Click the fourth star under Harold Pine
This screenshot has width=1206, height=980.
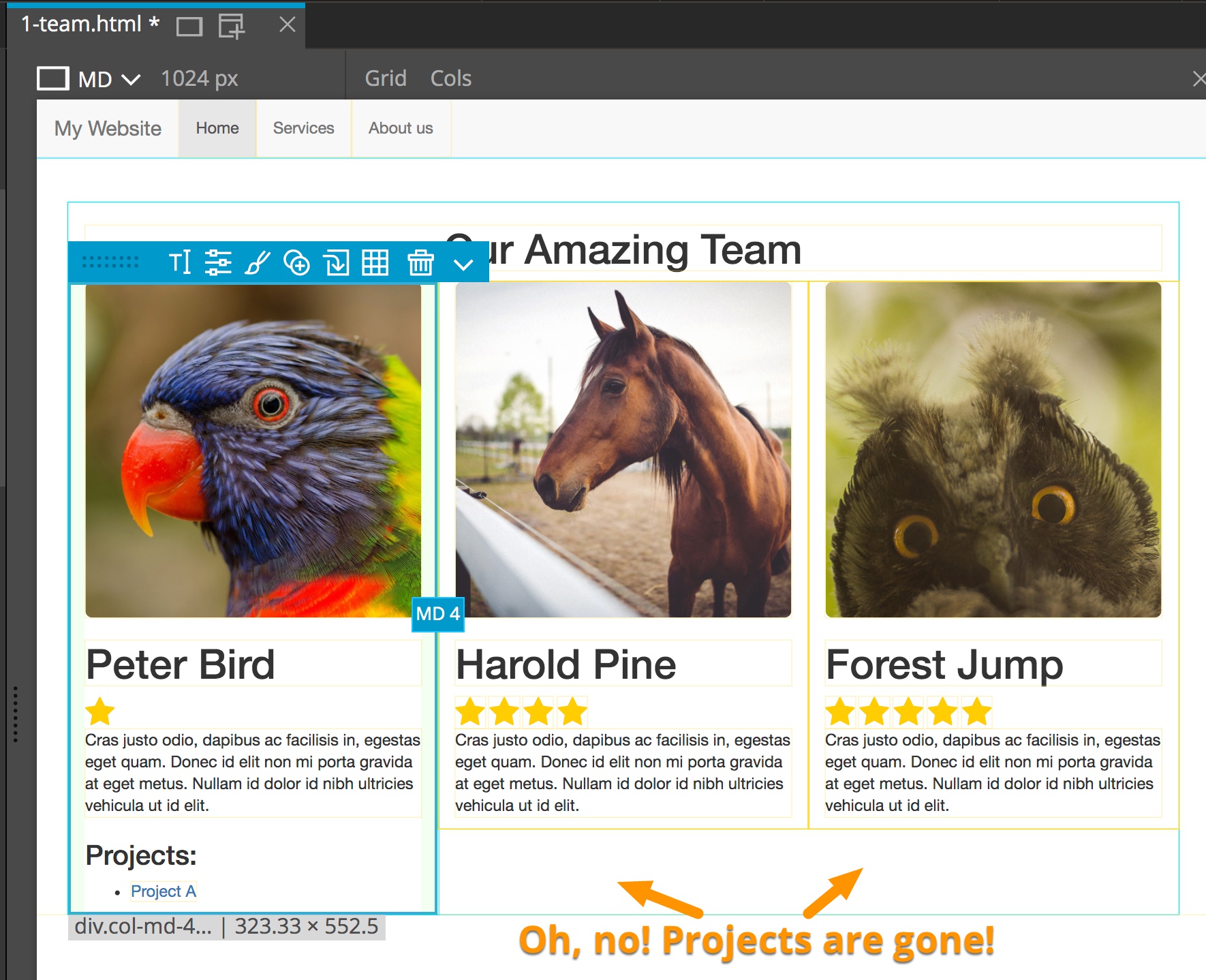coord(572,711)
